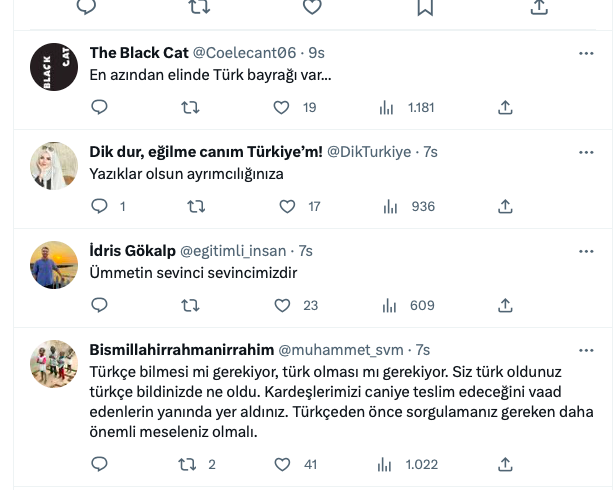Open Bismillahirrahmanirrahim profile avatar
This screenshot has width=614, height=490.
tap(54, 364)
